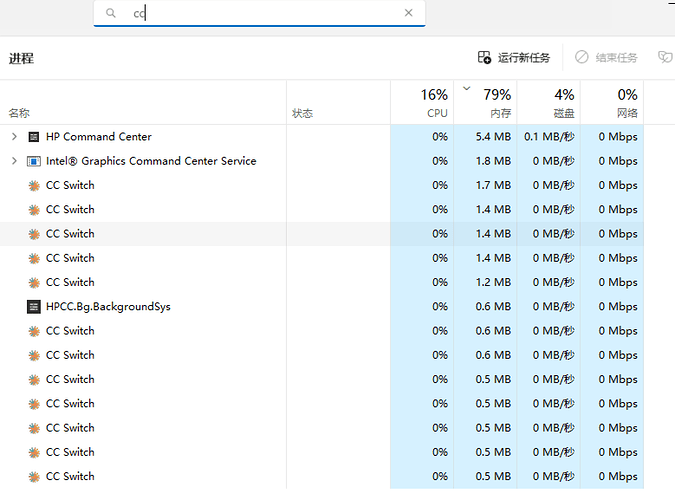Sort by the 0% 网络 column header
Image resolution: width=675 pixels, height=500 pixels.
pos(612,102)
